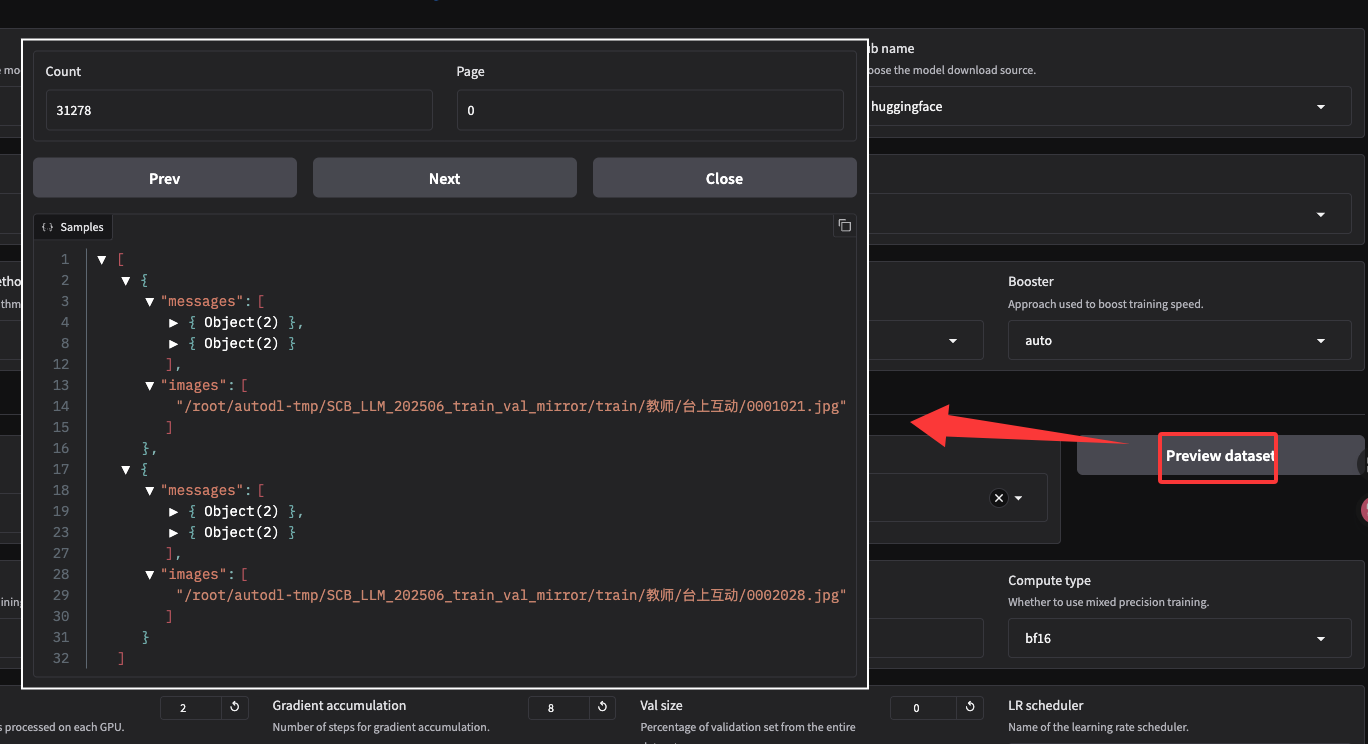Collapse the root array on line 1

(102, 260)
